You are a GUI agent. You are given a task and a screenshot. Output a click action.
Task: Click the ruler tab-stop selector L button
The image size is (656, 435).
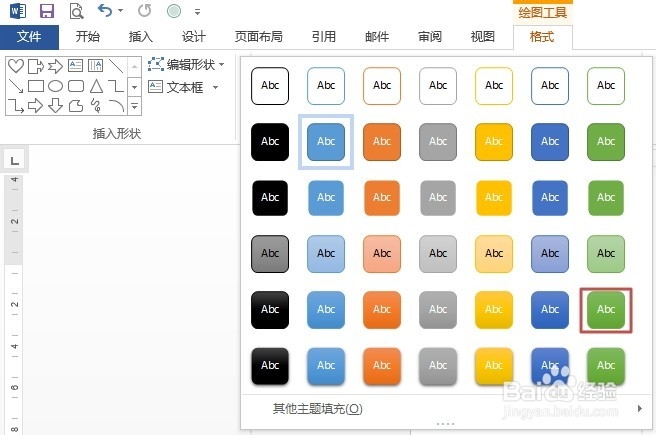pyautogui.click(x=15, y=160)
